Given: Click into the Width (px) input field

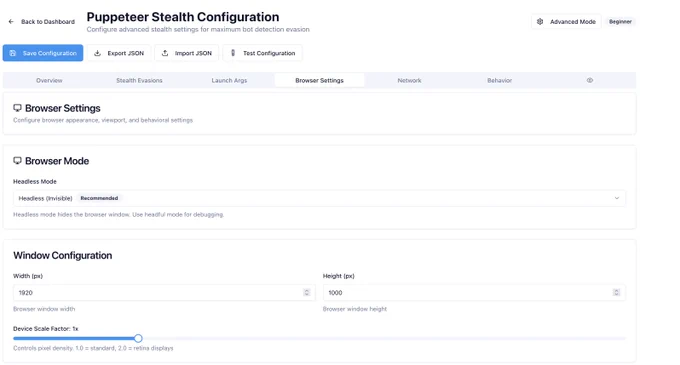Looking at the screenshot, I should pos(164,293).
